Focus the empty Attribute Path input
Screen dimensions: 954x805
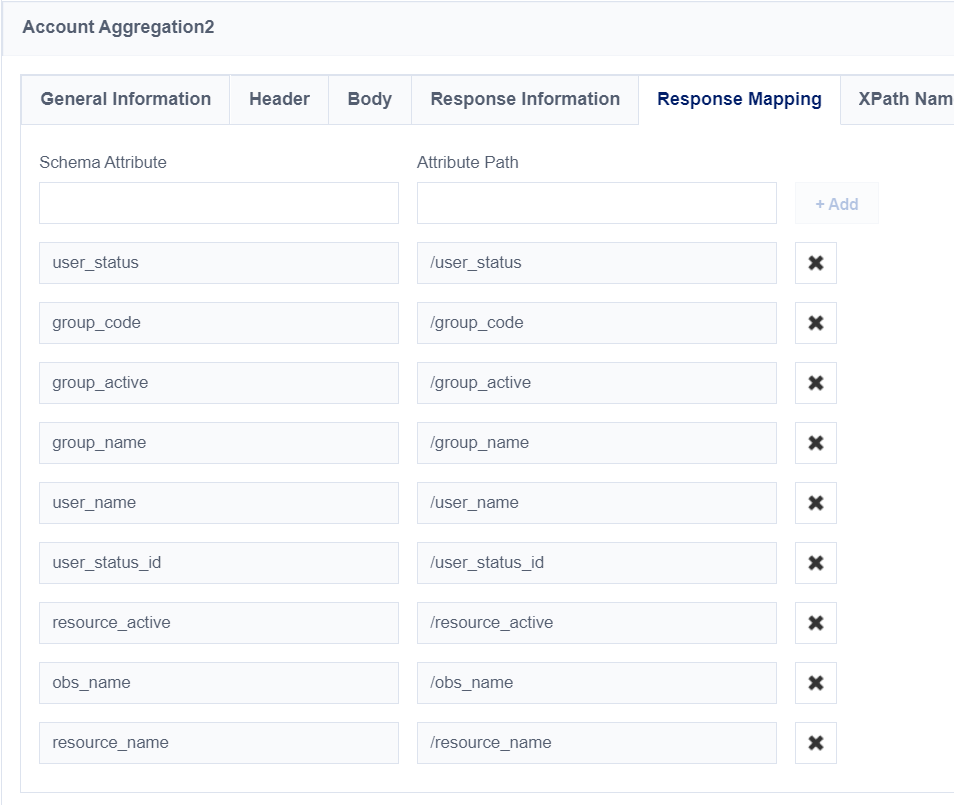596,203
